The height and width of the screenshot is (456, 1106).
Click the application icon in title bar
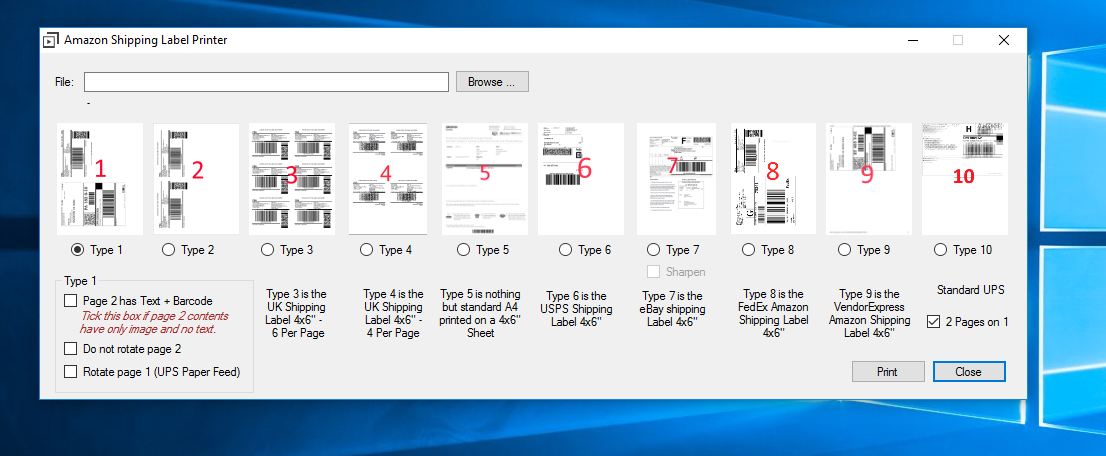51,40
